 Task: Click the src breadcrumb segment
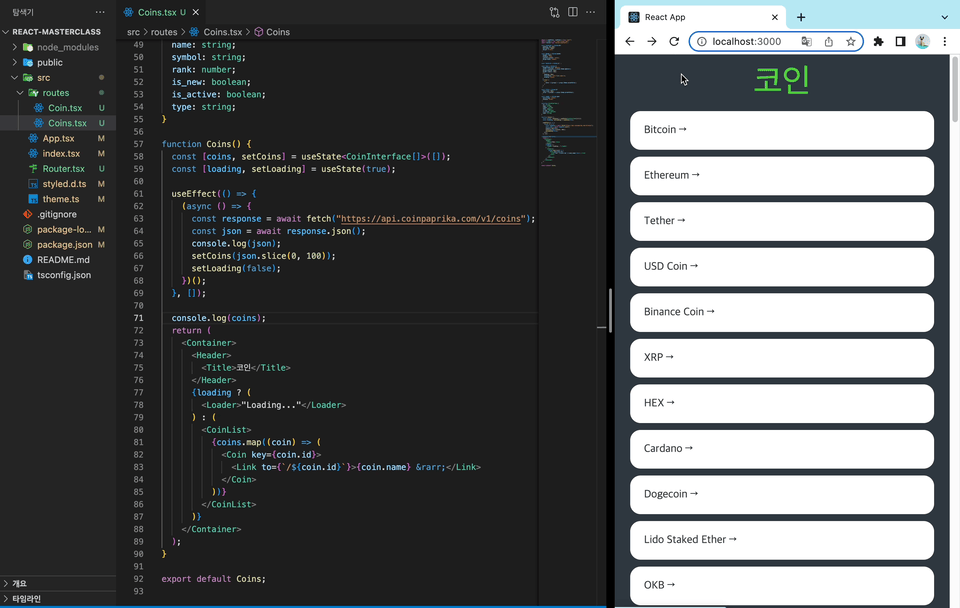tap(133, 32)
